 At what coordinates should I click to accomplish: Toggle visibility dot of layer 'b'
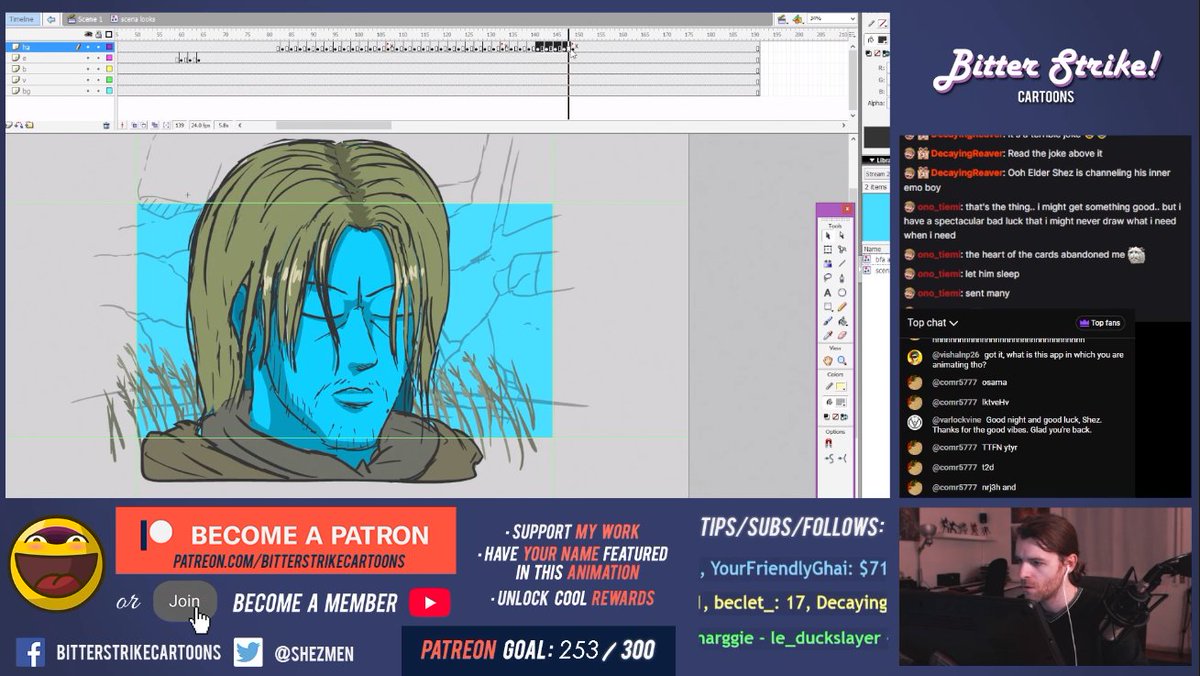88,69
